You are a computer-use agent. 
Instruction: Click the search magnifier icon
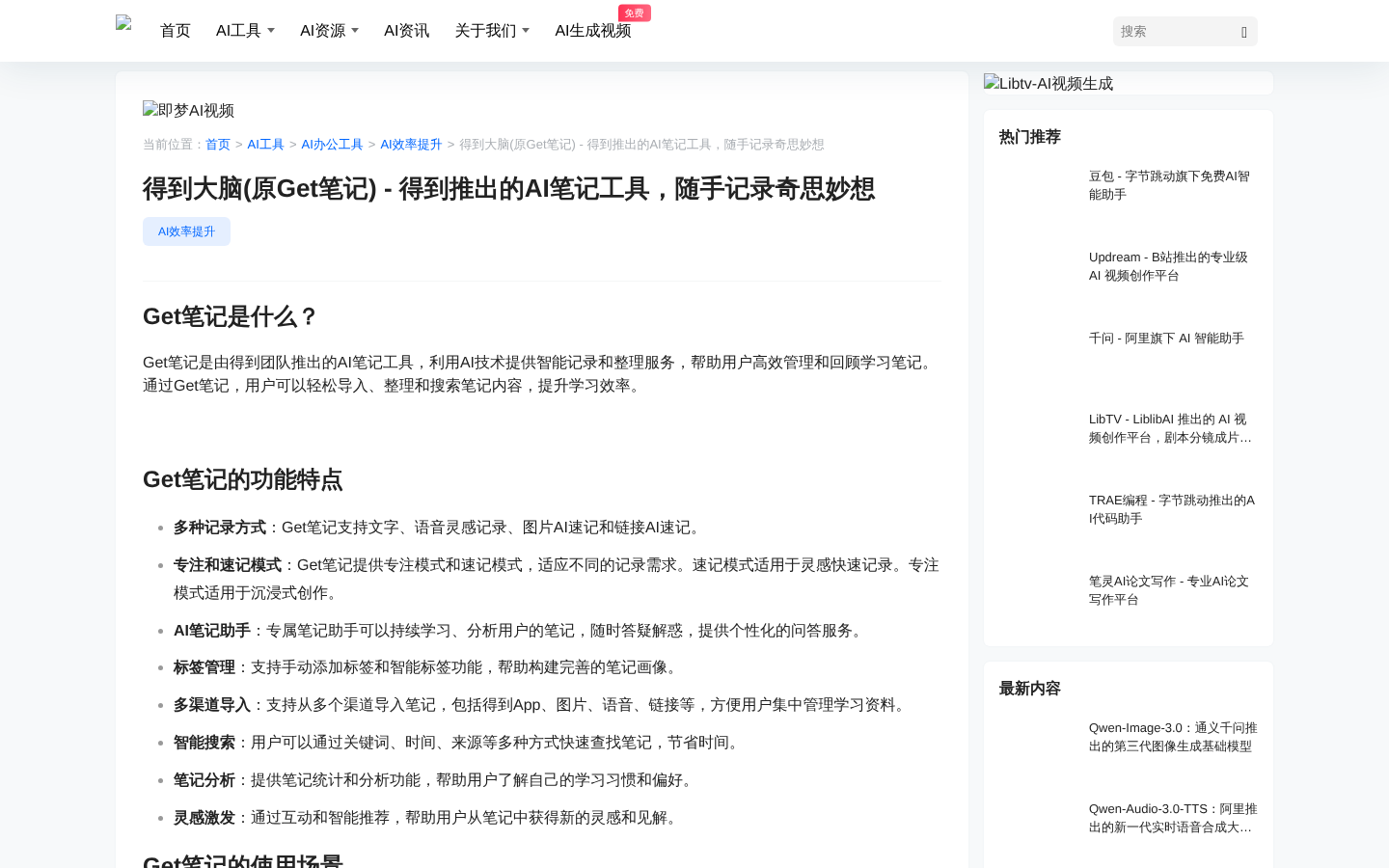click(x=1244, y=32)
